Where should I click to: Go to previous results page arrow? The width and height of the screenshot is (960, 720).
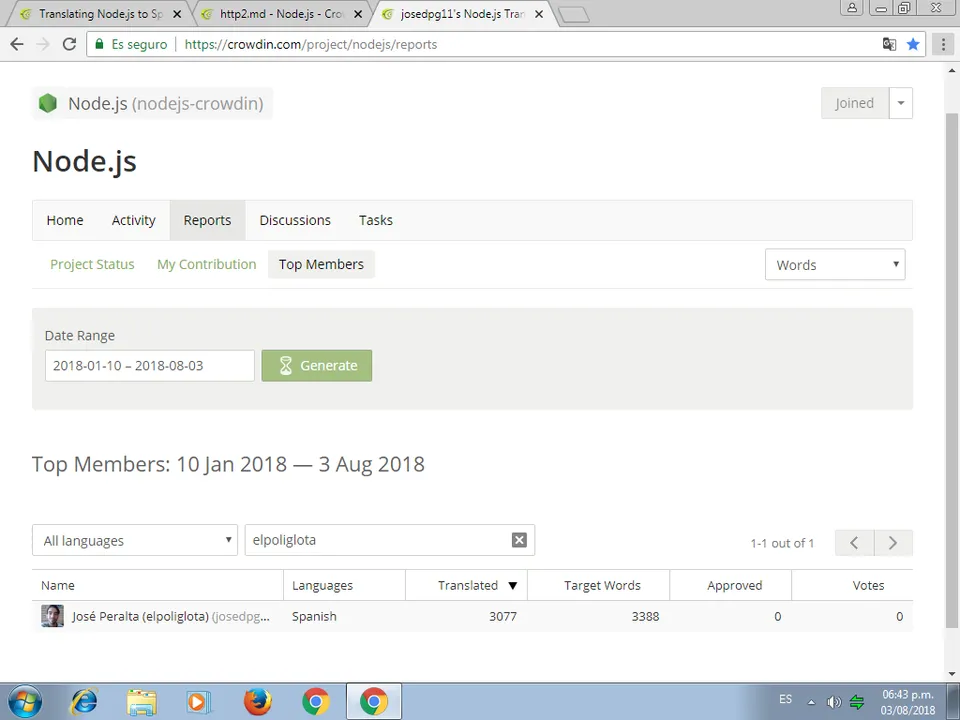pyautogui.click(x=854, y=542)
